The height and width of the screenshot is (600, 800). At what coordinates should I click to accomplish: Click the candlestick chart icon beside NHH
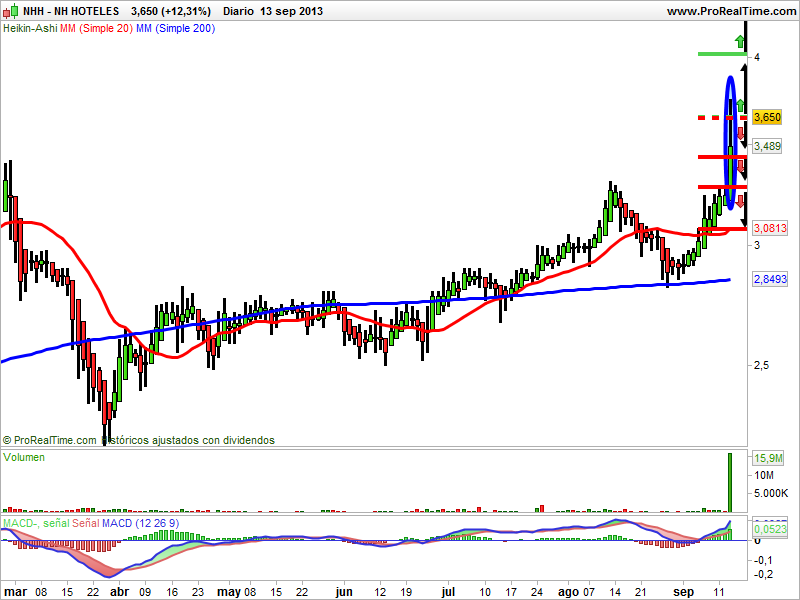click(x=10, y=11)
